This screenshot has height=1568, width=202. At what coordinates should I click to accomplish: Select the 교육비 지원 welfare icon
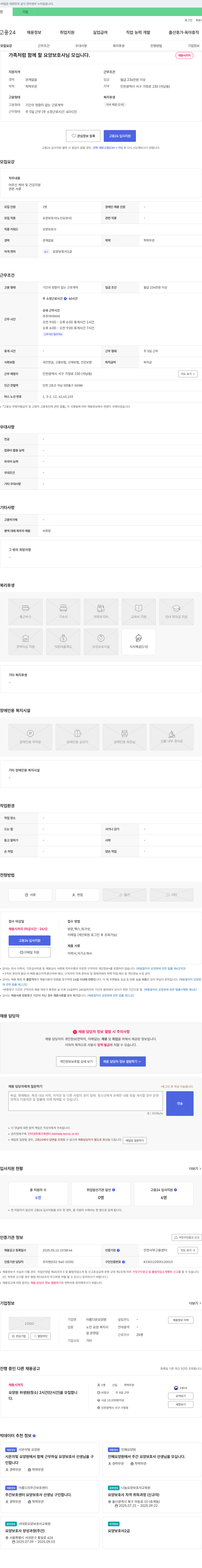139,612
